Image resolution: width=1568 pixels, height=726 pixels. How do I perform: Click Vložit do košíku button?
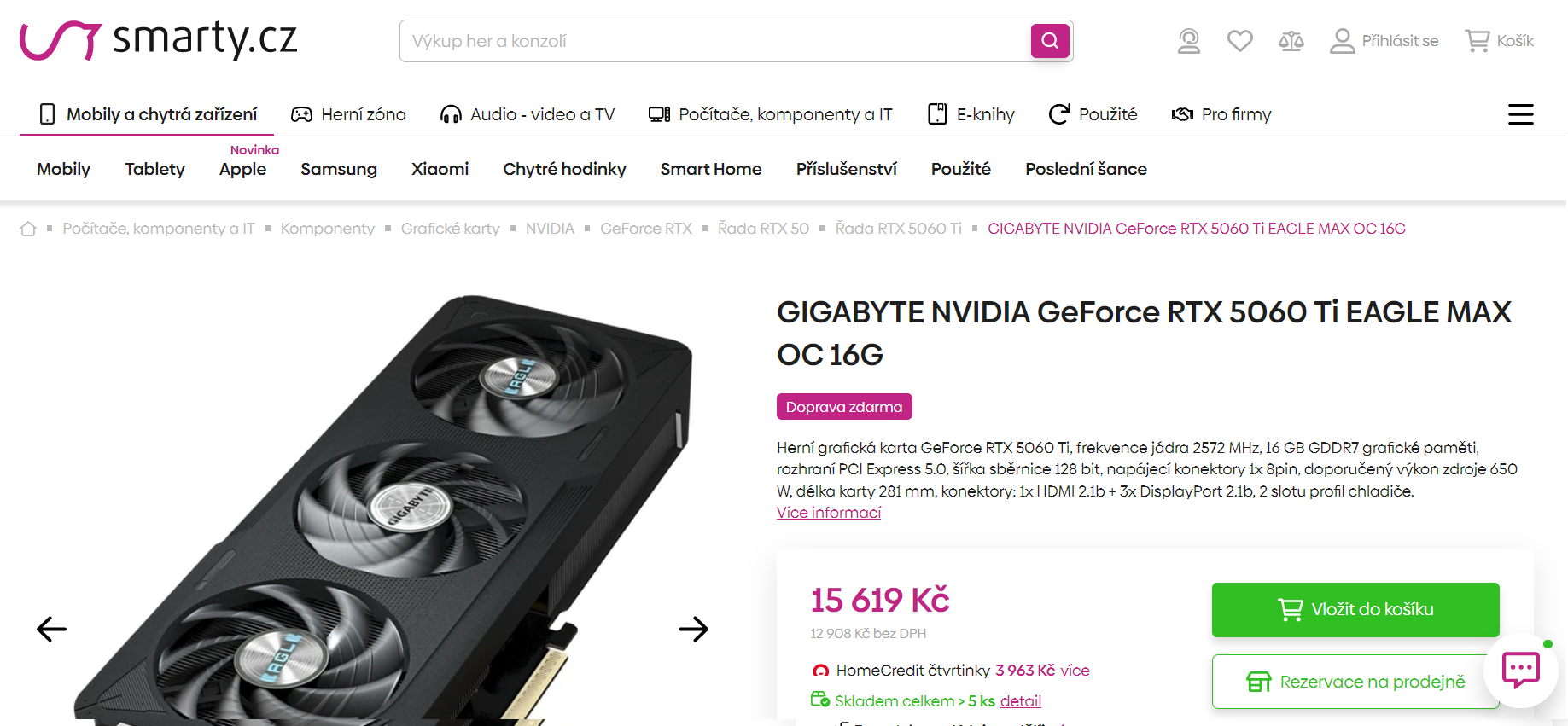click(1355, 609)
